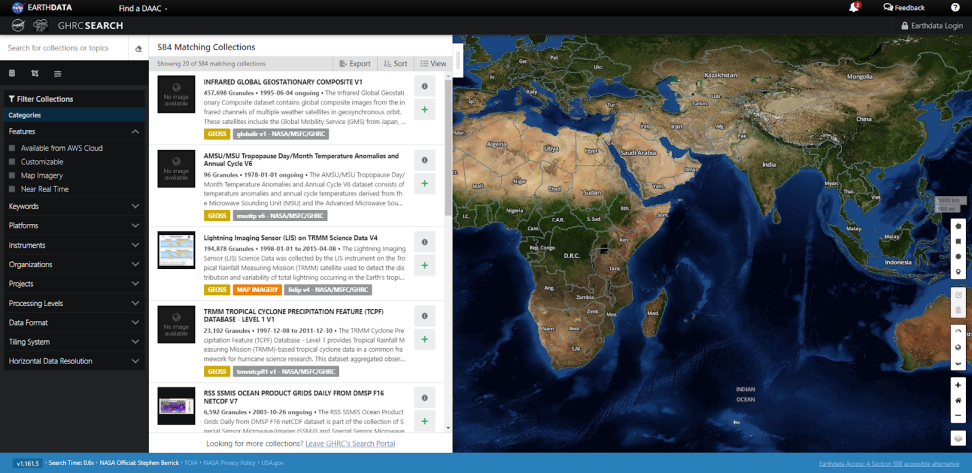Open the advanced search sliders icon
This screenshot has height=473, width=972.
point(58,73)
